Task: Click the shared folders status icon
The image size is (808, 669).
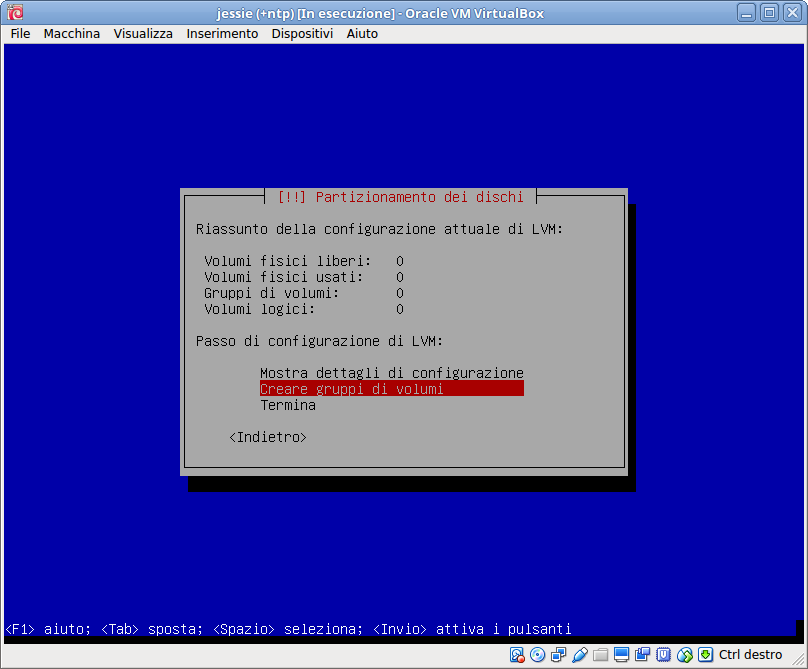Action: coord(600,655)
